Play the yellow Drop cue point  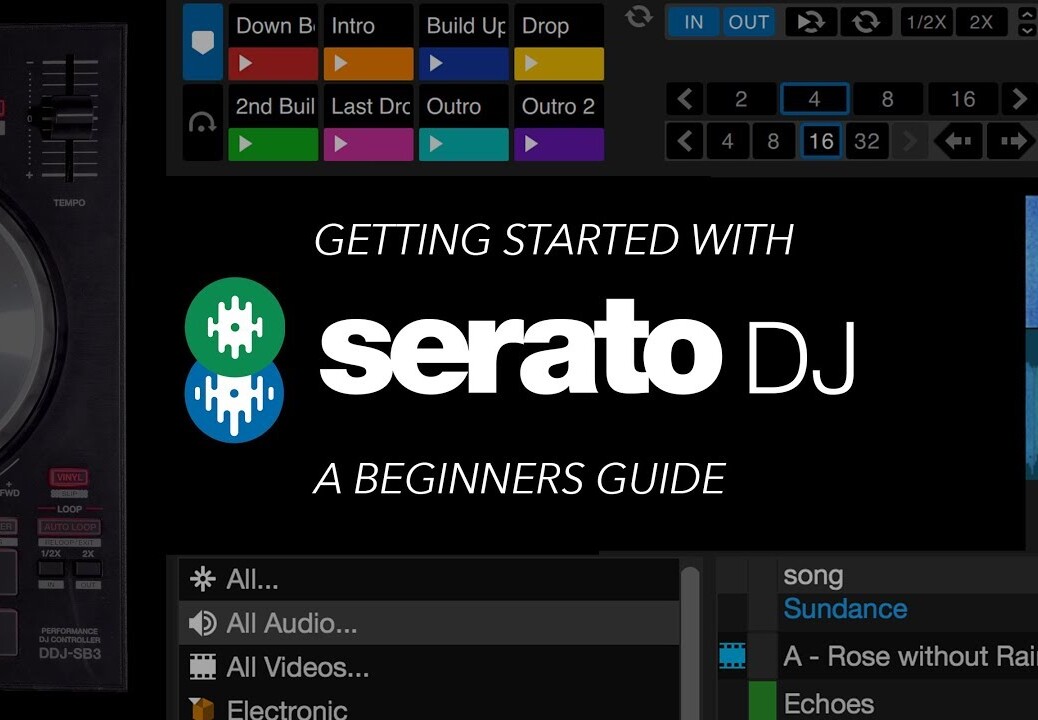coord(559,64)
